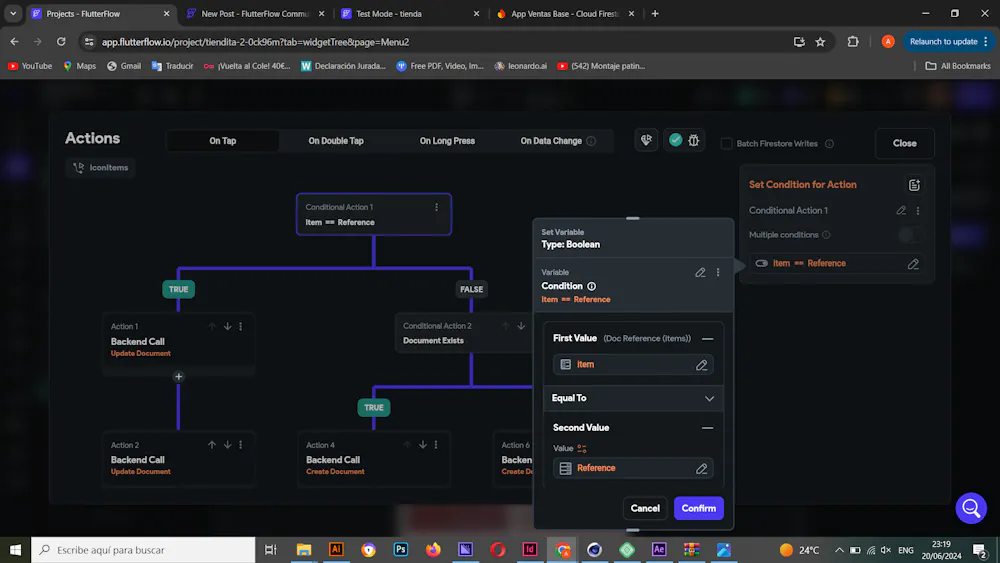The image size is (1000, 563).
Task: Cancel the Set Variable dialog
Action: [645, 508]
